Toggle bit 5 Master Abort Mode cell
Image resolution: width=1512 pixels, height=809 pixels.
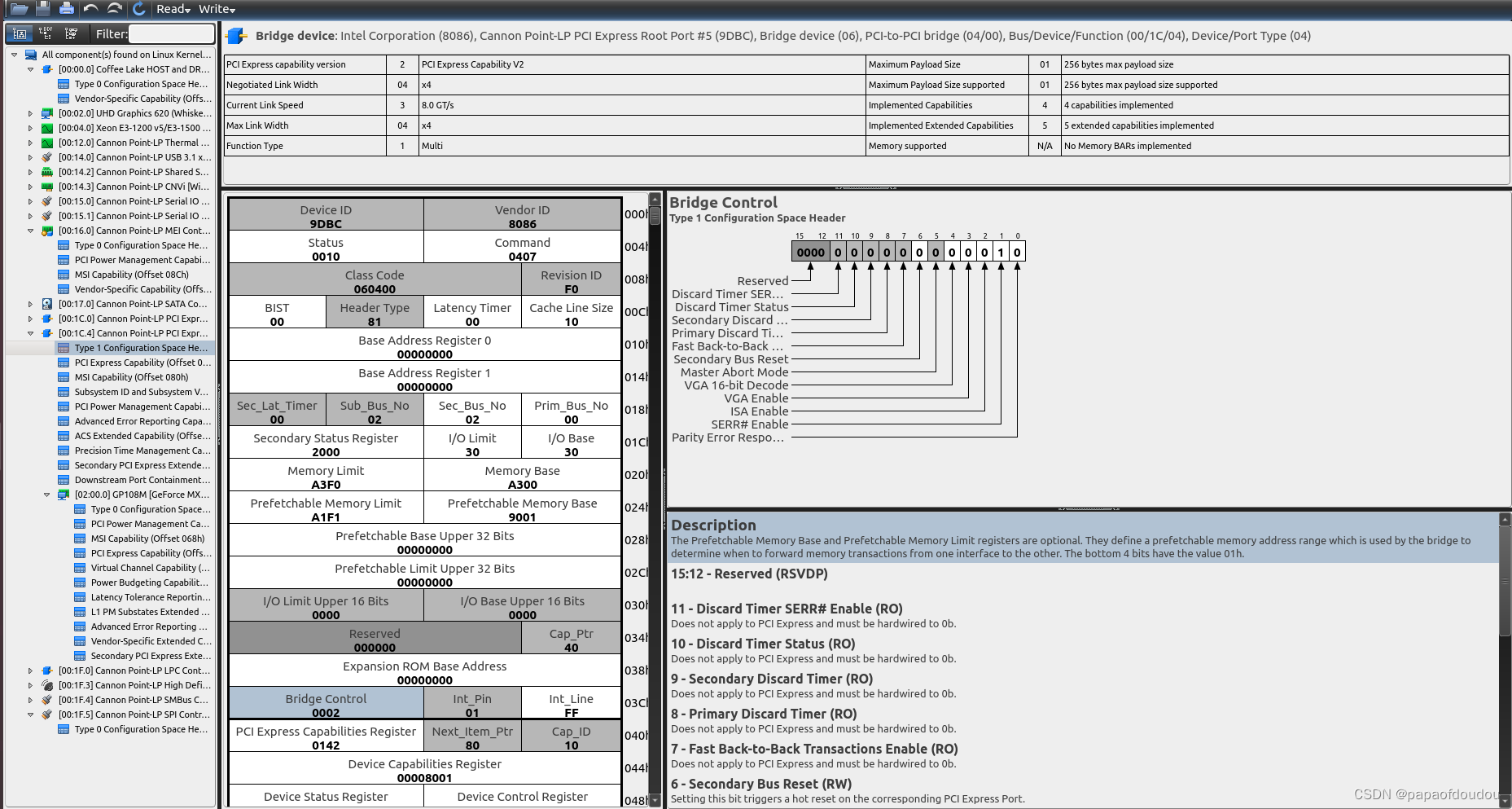click(x=936, y=252)
